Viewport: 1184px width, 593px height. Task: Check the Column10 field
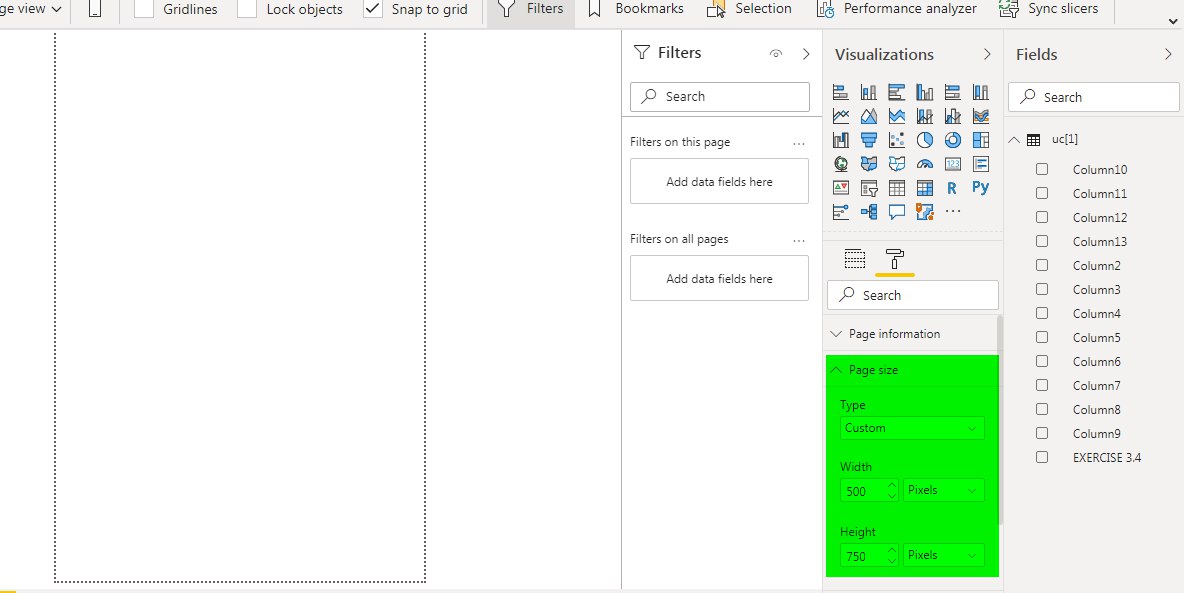coord(1042,169)
